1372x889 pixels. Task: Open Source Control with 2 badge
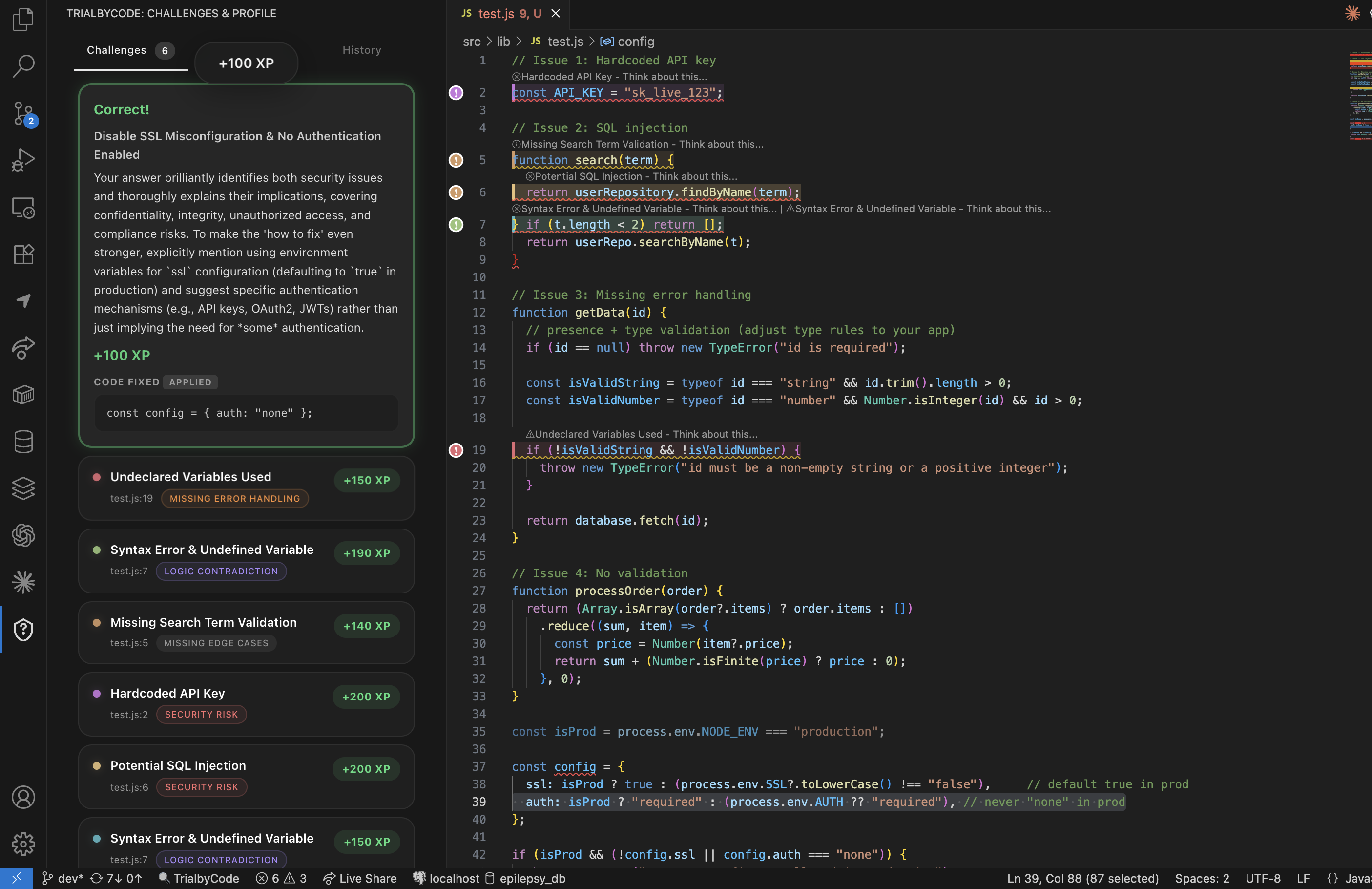point(23,113)
